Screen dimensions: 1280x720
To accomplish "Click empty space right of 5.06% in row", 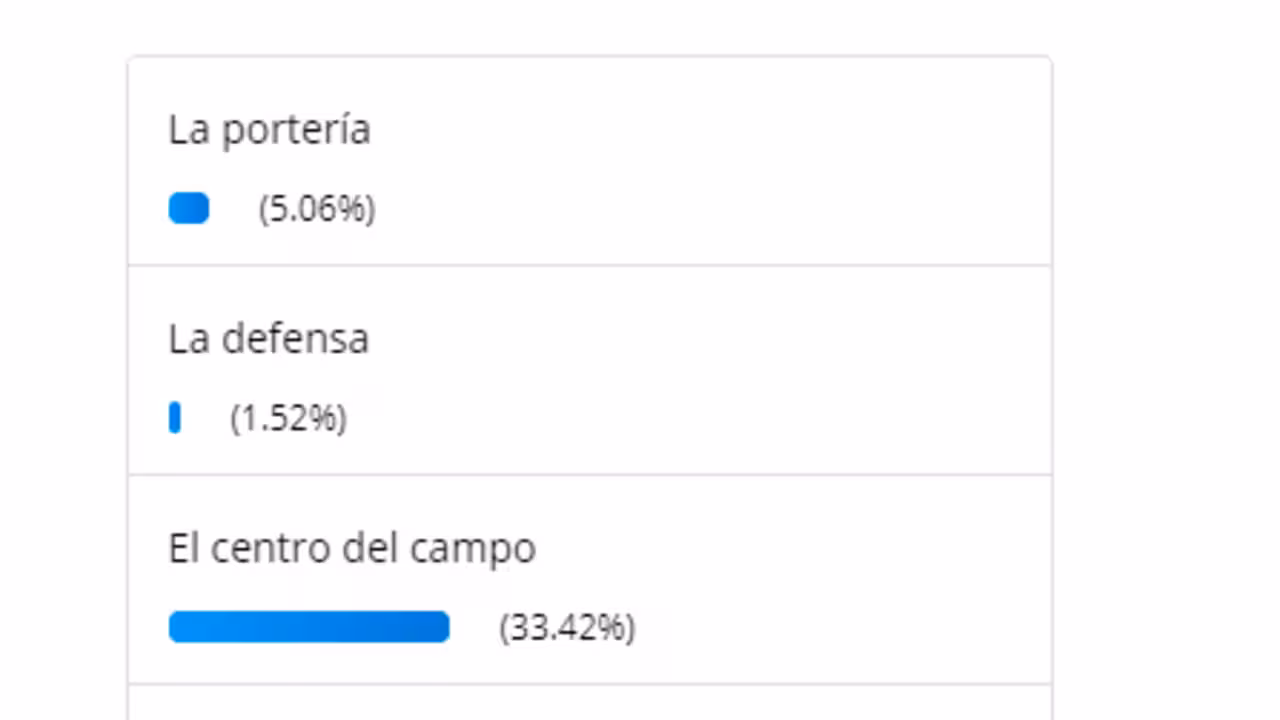I will (700, 209).
